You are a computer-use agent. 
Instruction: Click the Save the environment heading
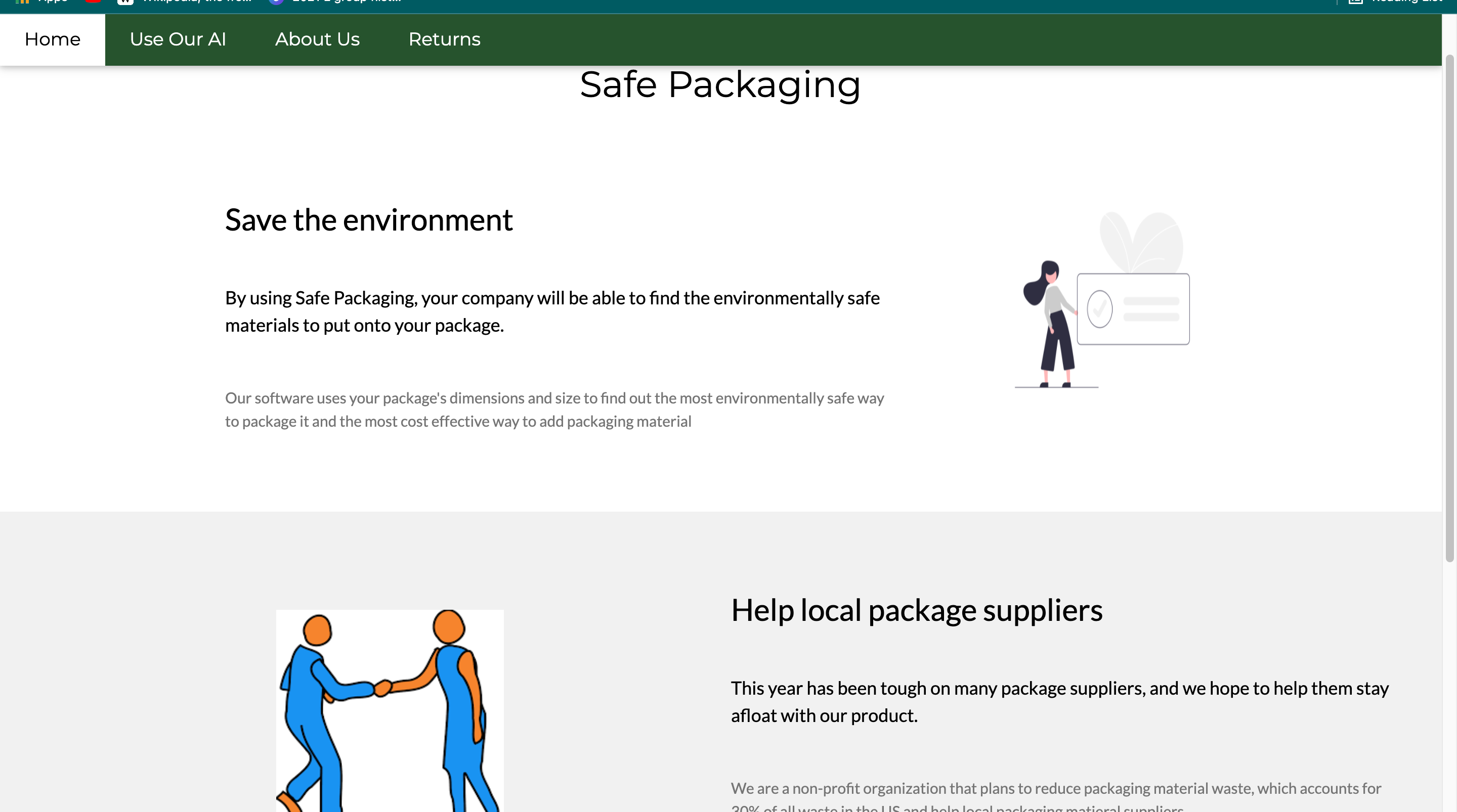(x=369, y=220)
